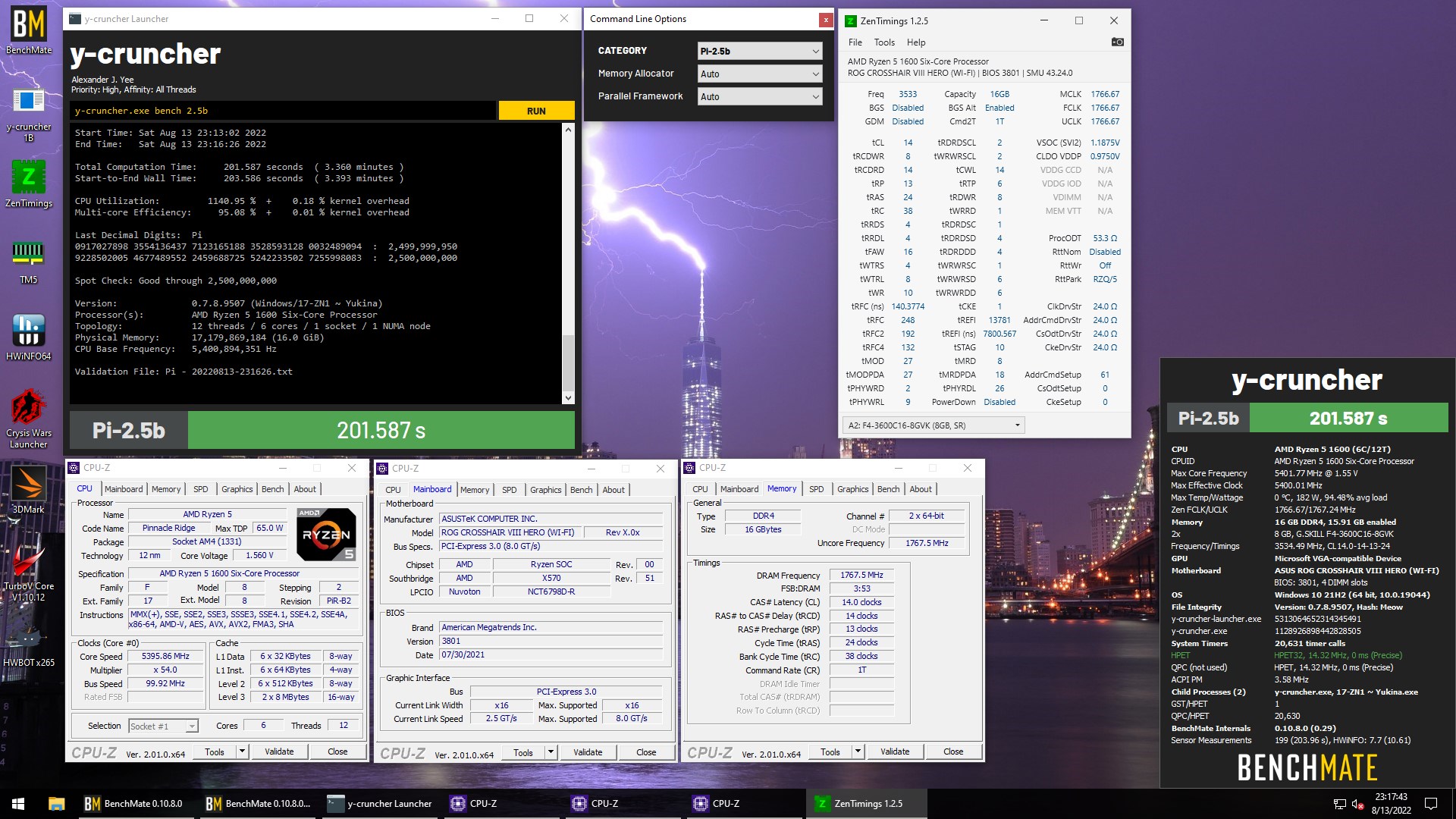Click the DRAM Frequency value 1767.5 MHz
The image size is (1456, 819).
point(861,576)
